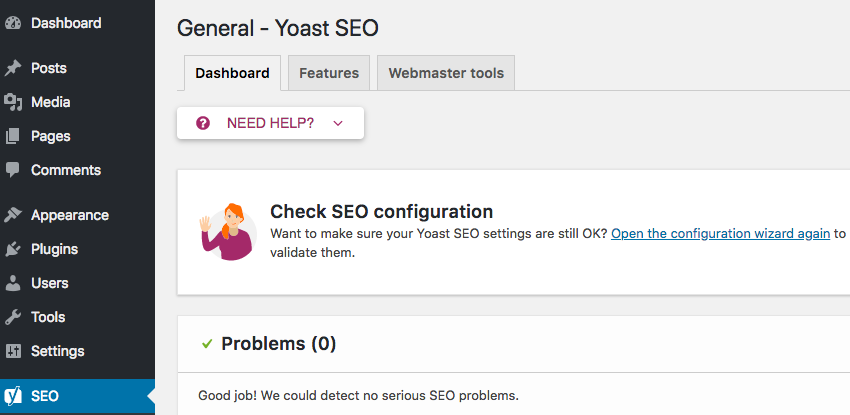Viewport: 850px width, 415px height.
Task: Click the Posts pushpin icon
Action: (x=12, y=68)
